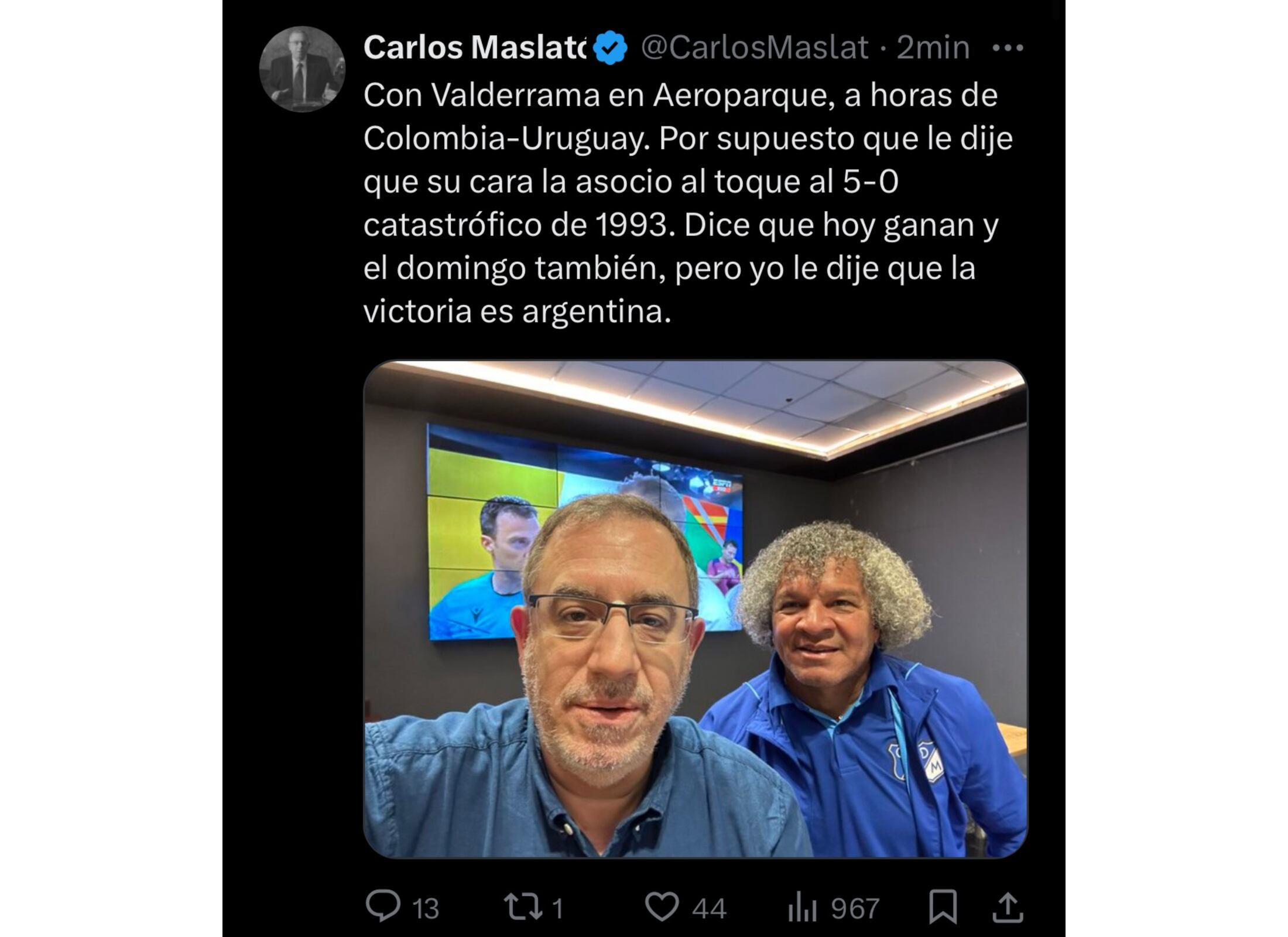
Task: Click the retweet count 1
Action: pos(557,909)
